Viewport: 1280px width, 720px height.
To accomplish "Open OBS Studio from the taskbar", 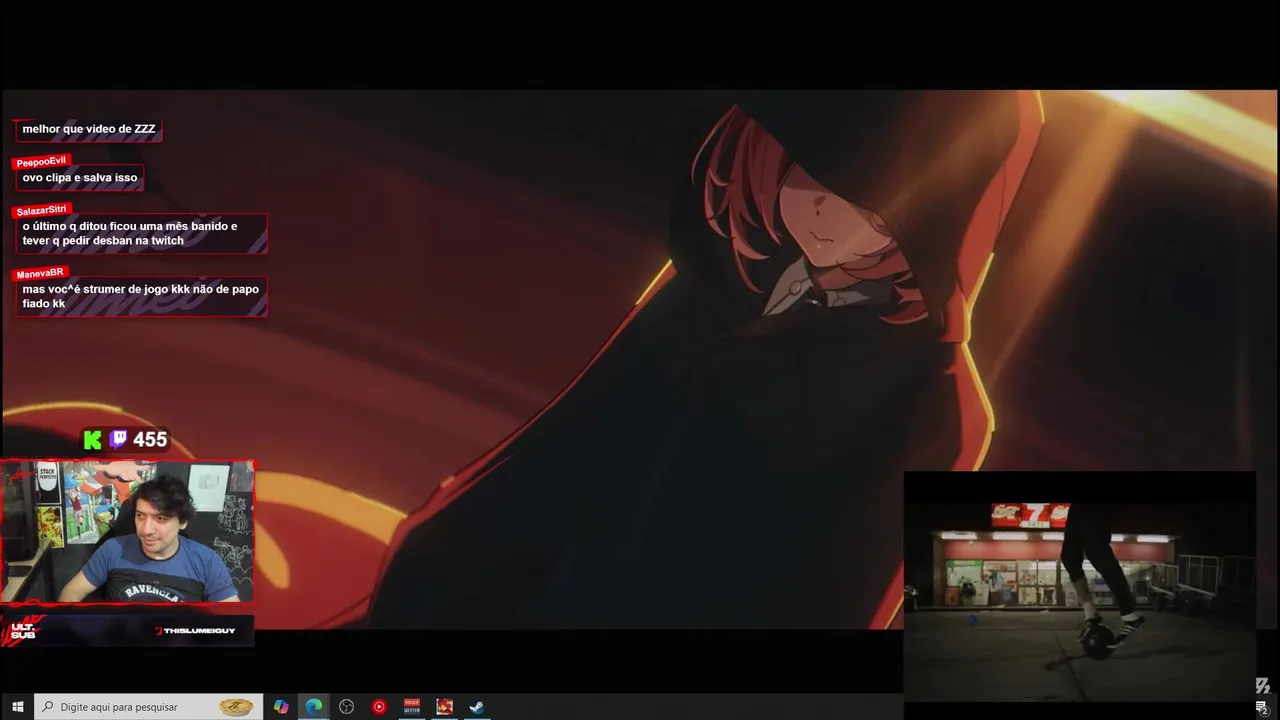I will tap(347, 707).
